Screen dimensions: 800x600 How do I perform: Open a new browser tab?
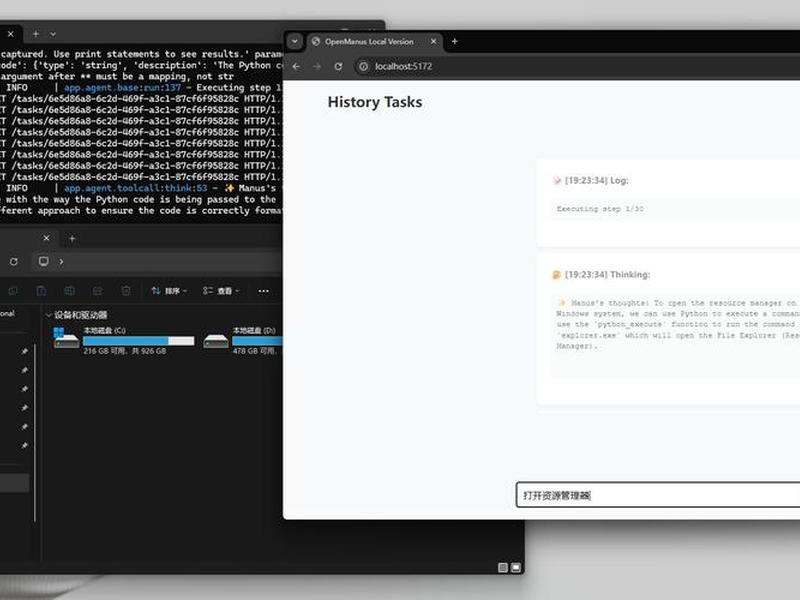coord(455,41)
